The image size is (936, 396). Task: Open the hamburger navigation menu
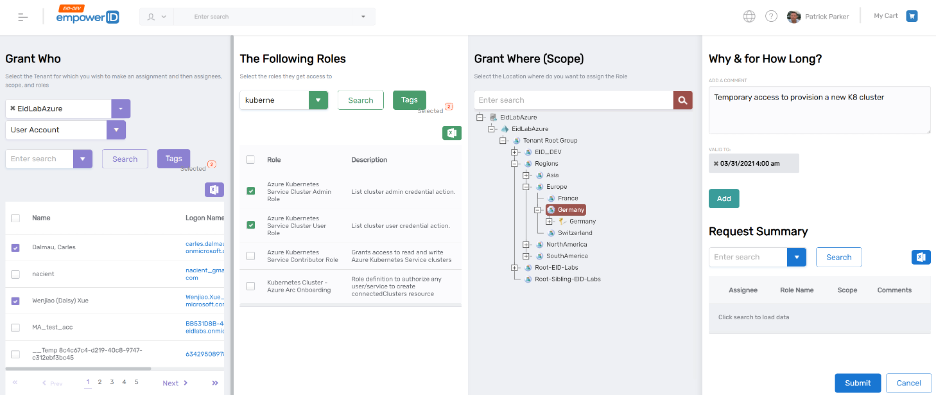(x=23, y=17)
